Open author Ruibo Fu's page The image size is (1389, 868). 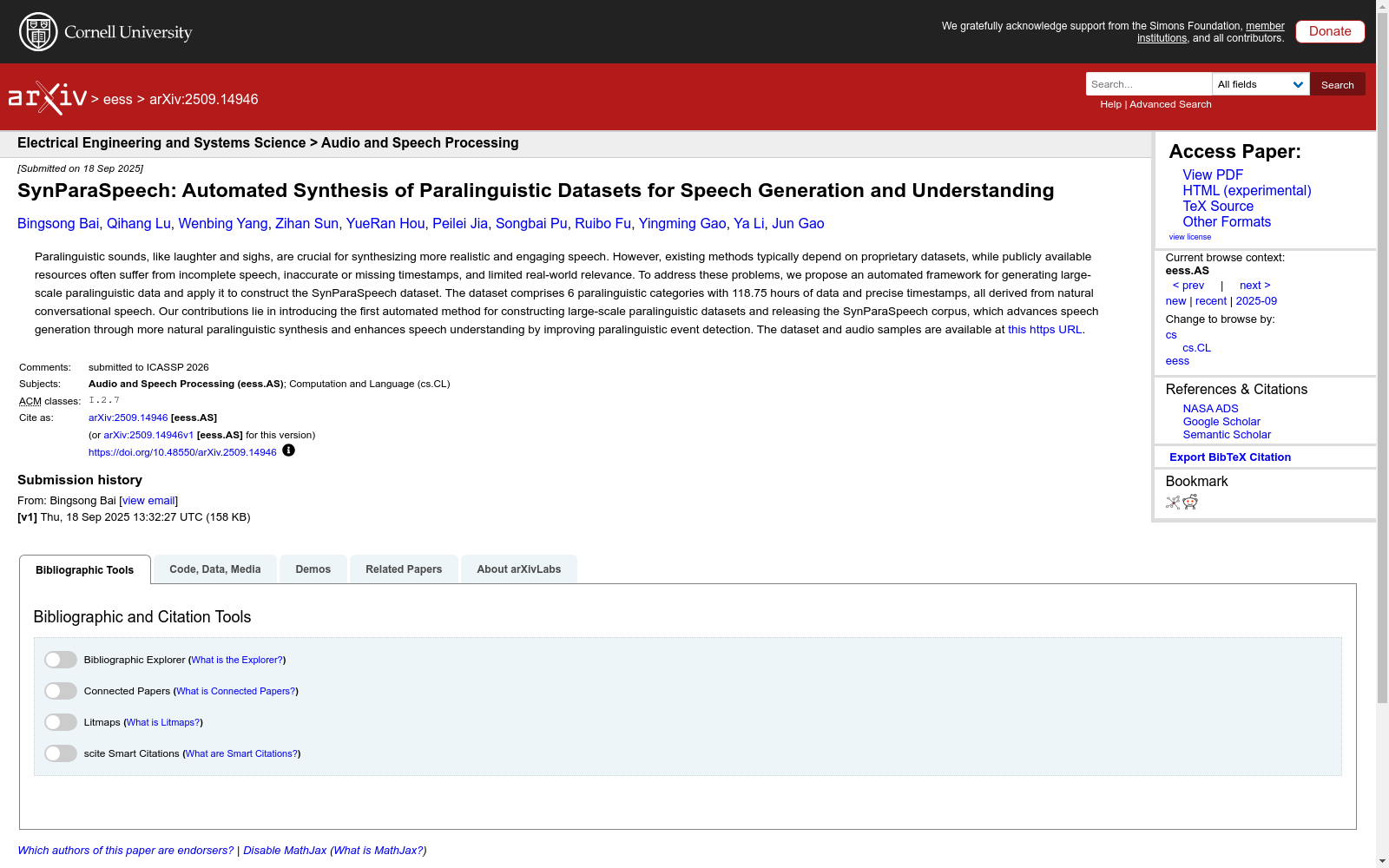click(602, 223)
